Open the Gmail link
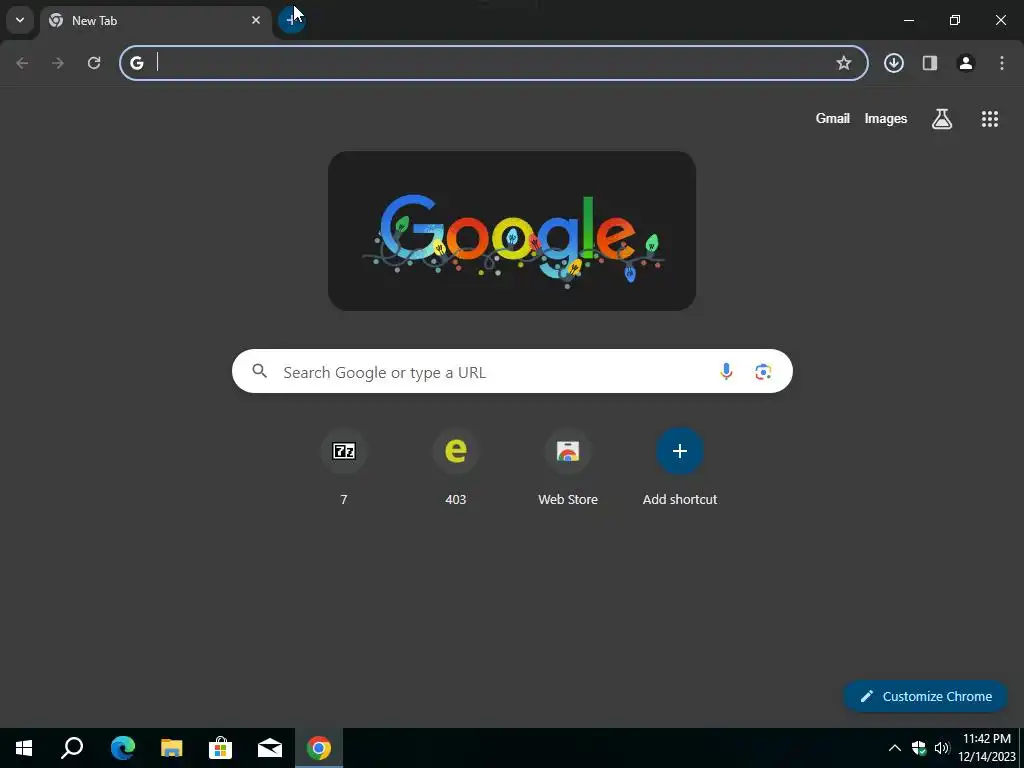Viewport: 1024px width, 768px height. click(833, 118)
